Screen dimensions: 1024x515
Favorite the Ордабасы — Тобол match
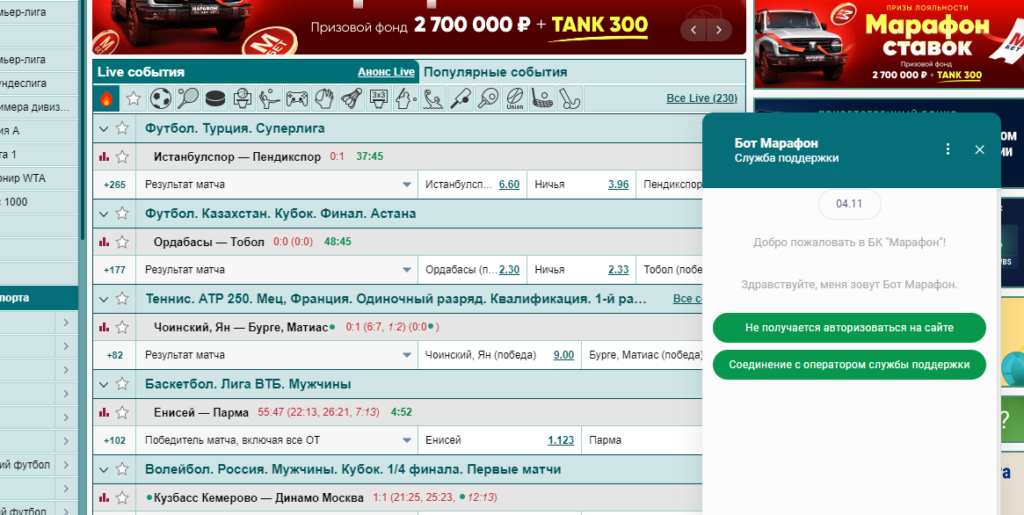click(122, 242)
